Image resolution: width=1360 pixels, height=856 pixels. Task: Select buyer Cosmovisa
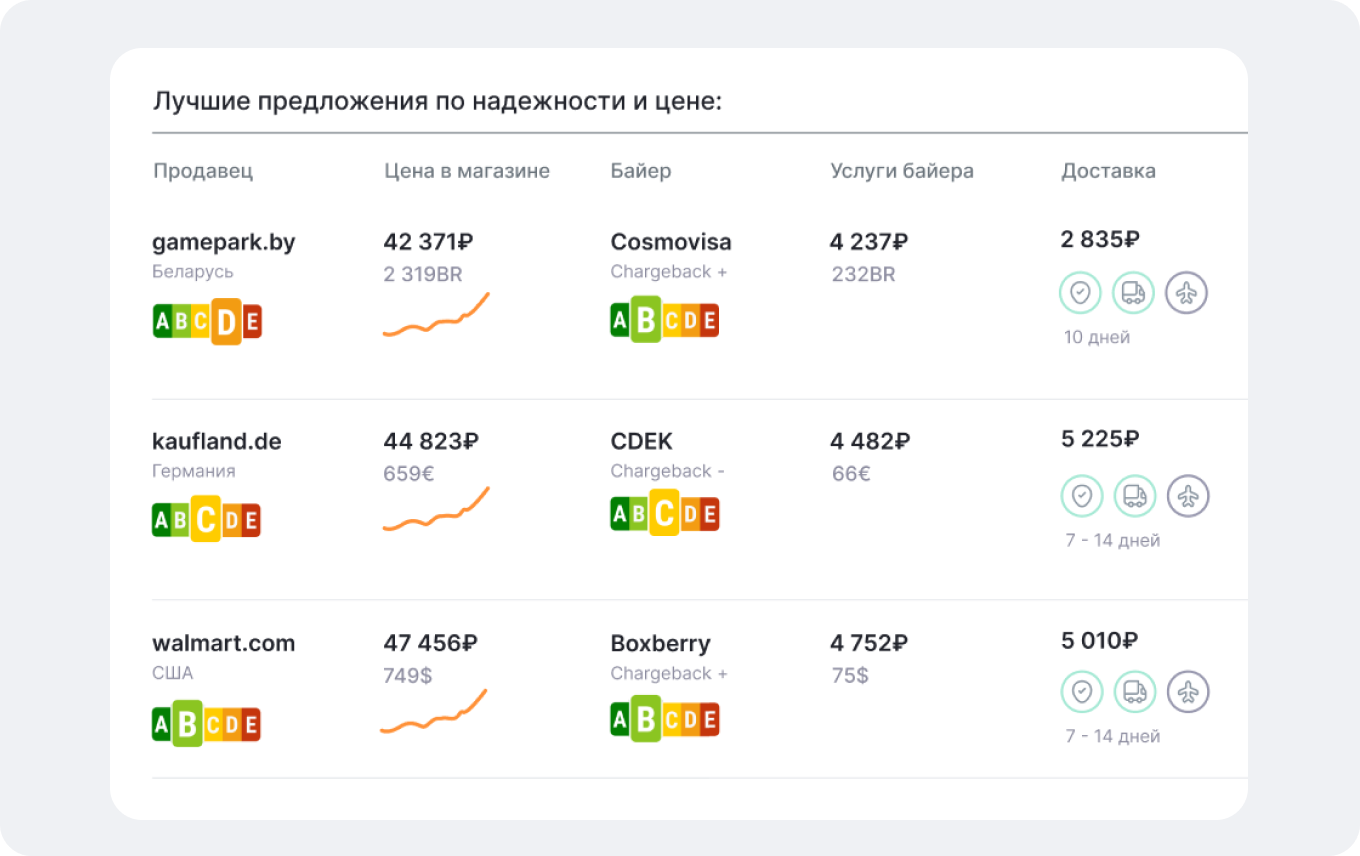click(671, 242)
